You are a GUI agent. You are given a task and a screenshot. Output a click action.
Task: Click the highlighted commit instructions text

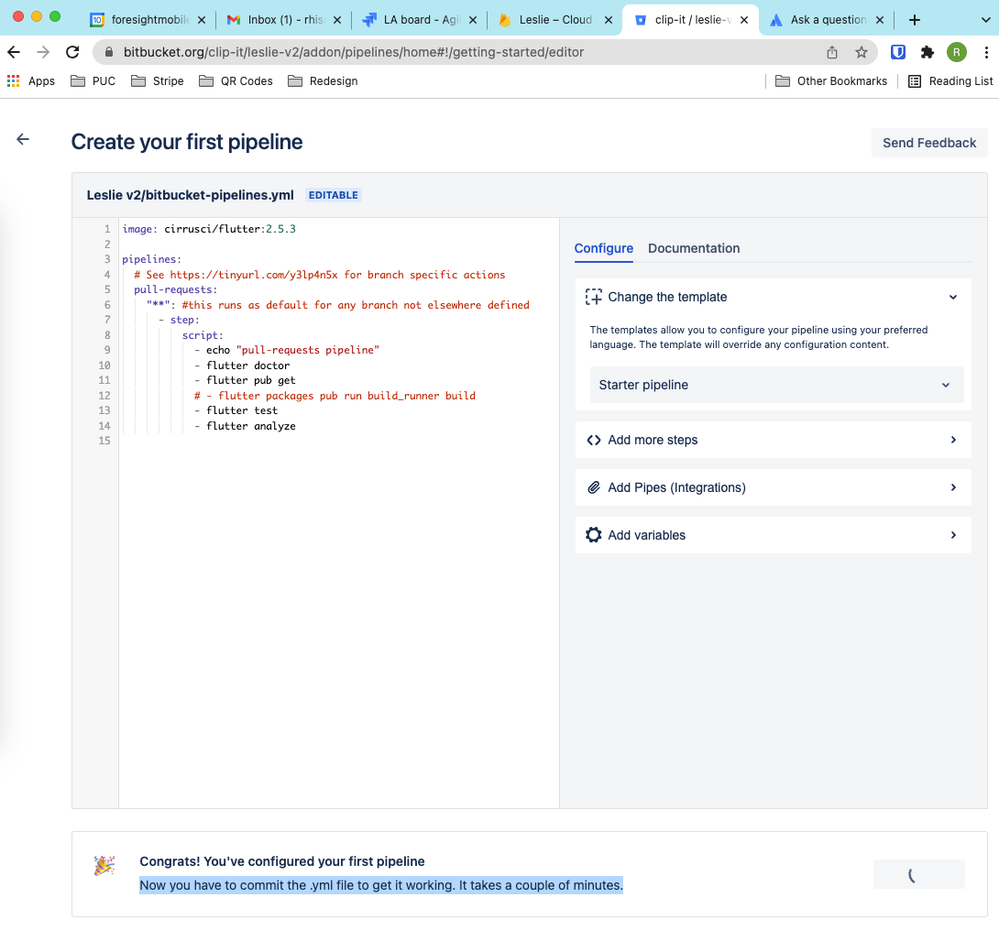coord(381,885)
